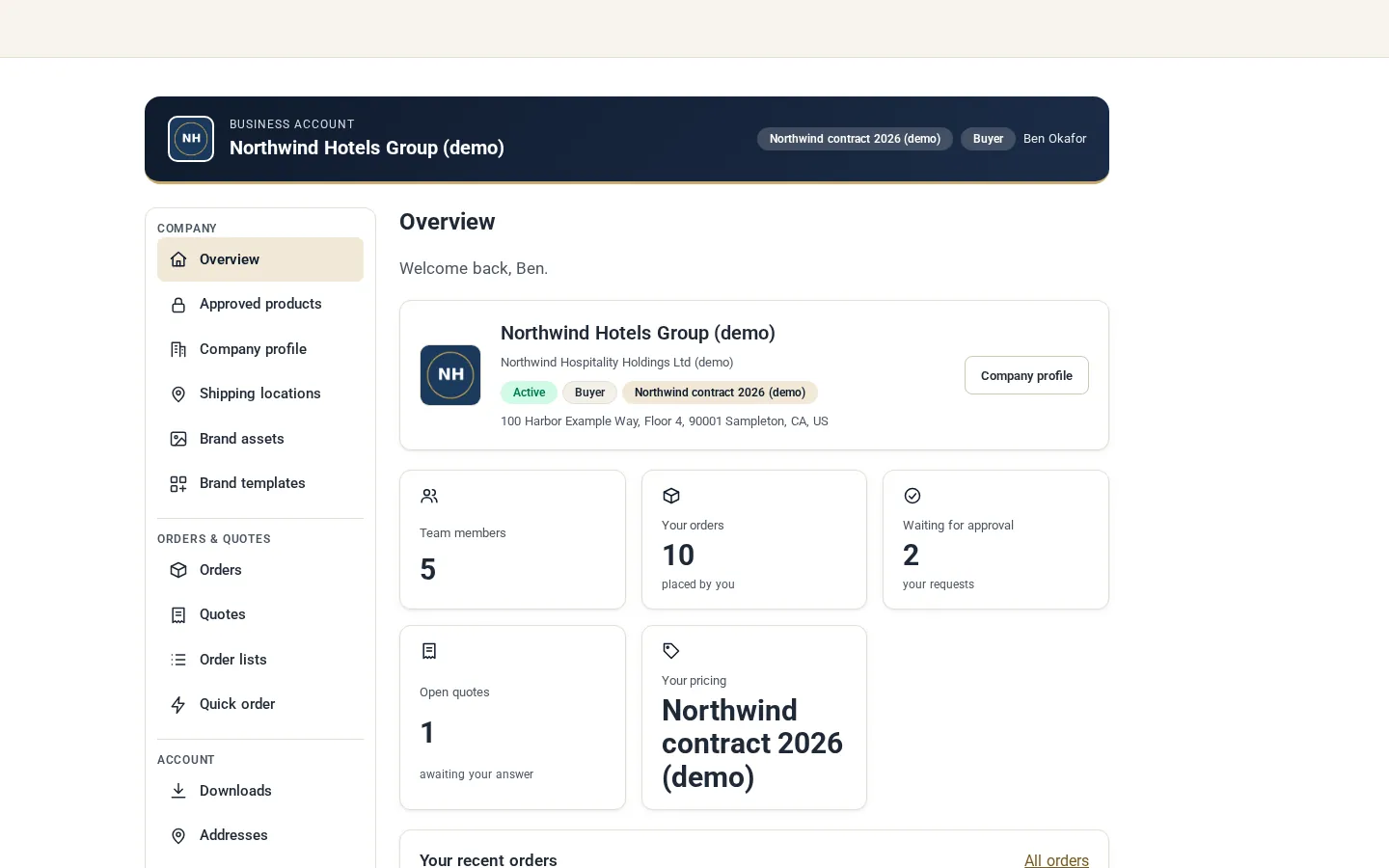Click the NH logo in the header banner
The height and width of the screenshot is (868, 1389).
point(191,139)
